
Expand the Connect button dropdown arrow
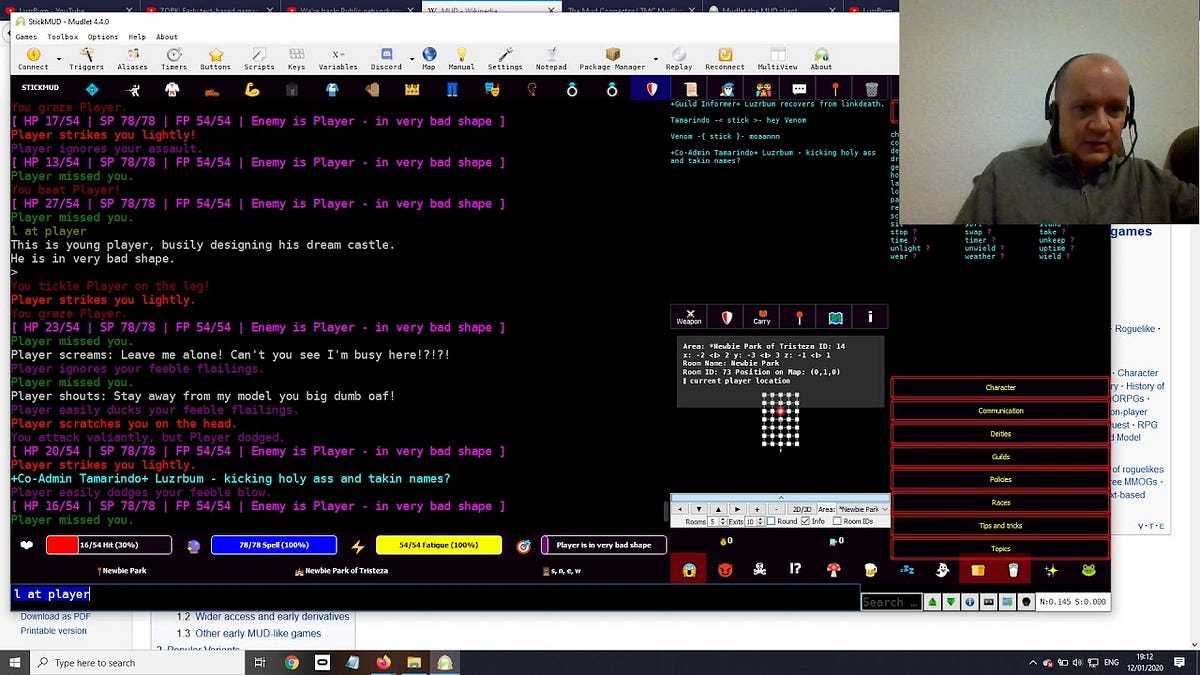pos(58,59)
